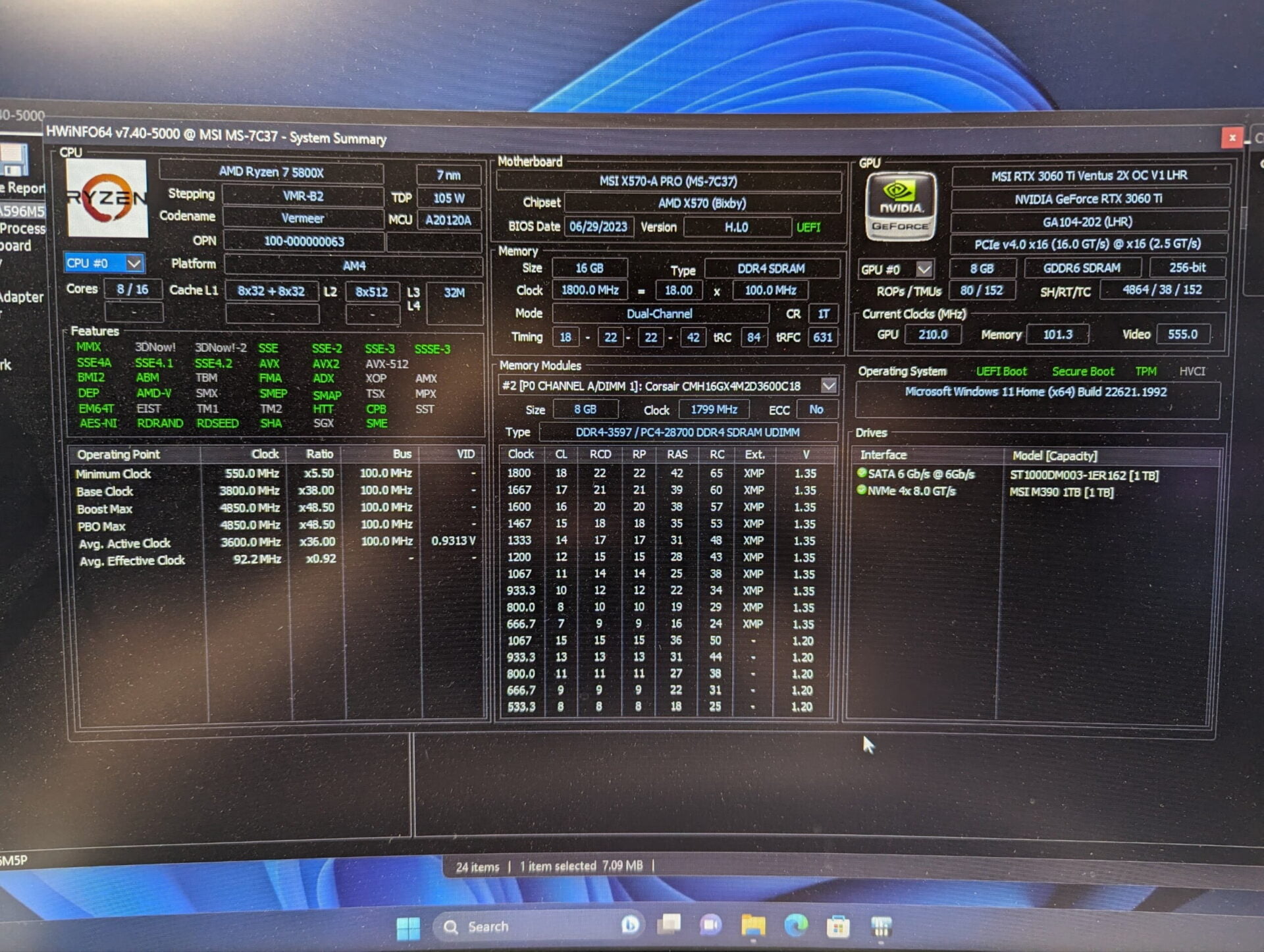This screenshot has height=952, width=1264.
Task: Select the ST1000DM003-1ER162 [1 TB] drive entry
Action: (x=1084, y=475)
